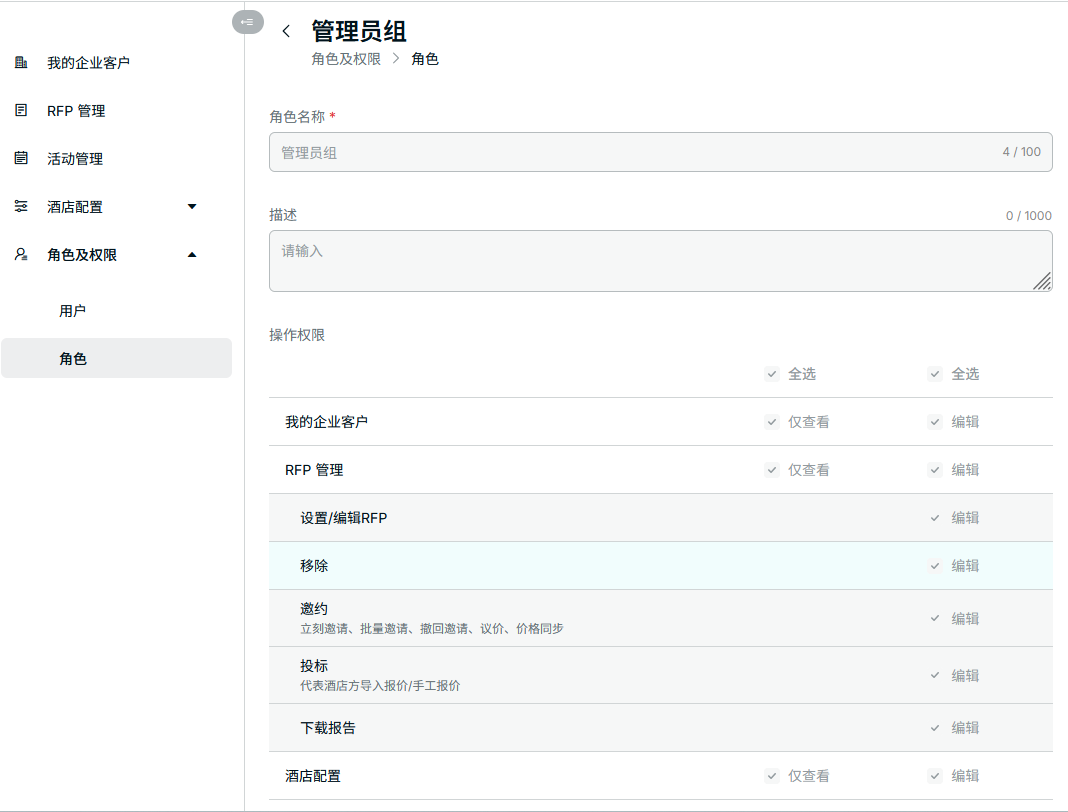Click the 邀约 row label
This screenshot has height=812, width=1068.
point(314,608)
